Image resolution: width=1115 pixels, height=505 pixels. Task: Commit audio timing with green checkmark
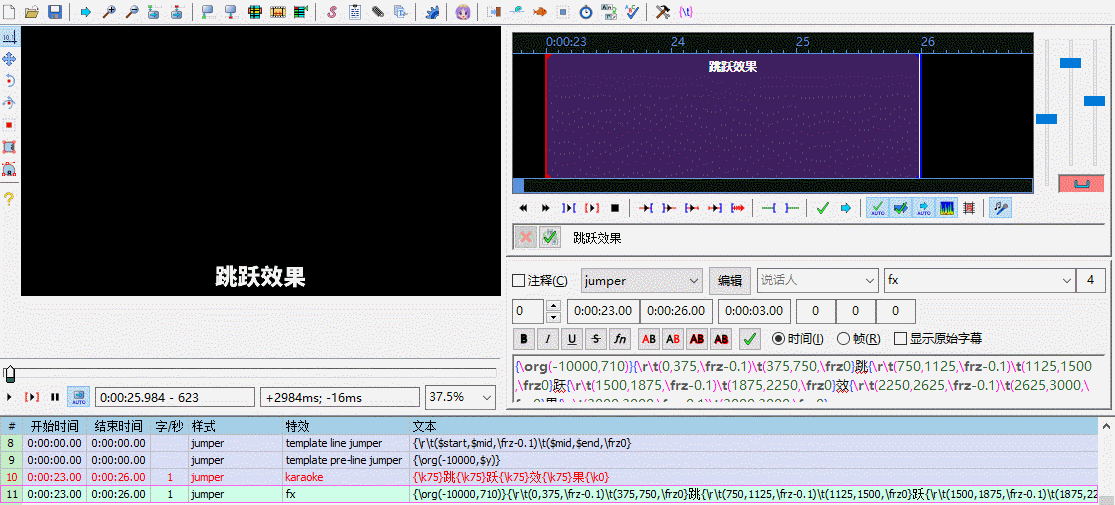coord(822,208)
